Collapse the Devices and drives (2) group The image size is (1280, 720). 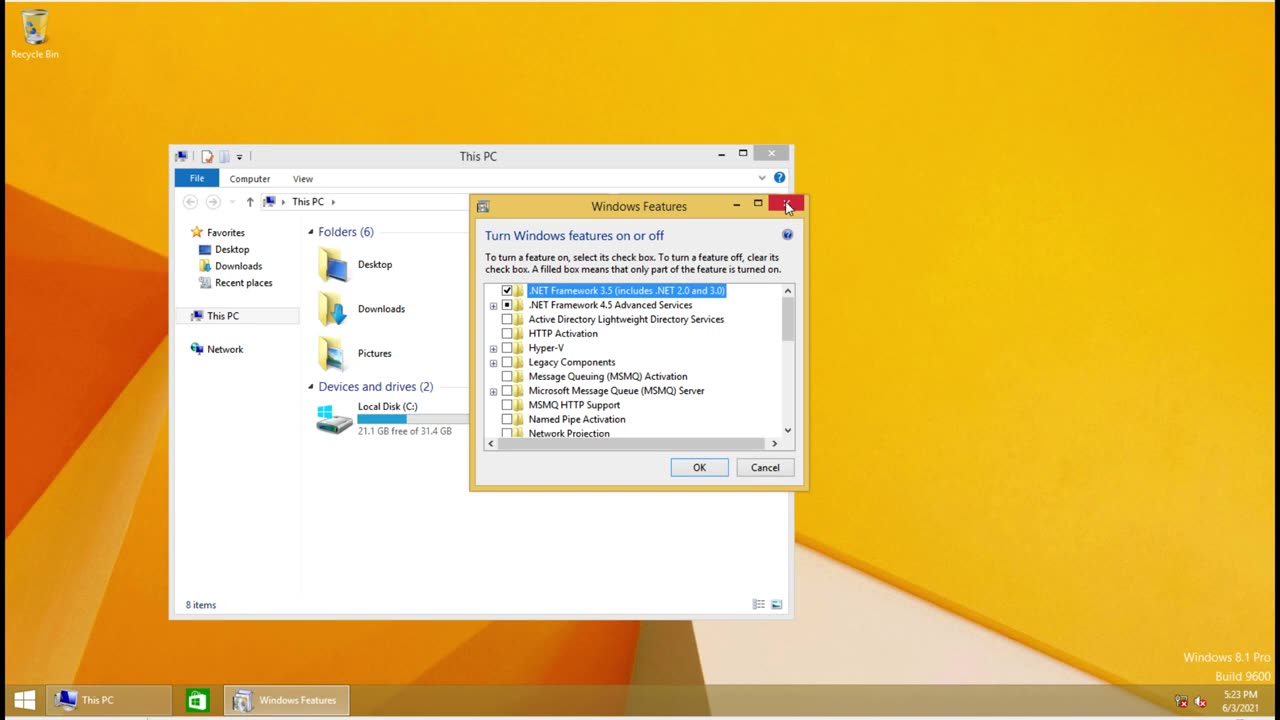click(311, 387)
